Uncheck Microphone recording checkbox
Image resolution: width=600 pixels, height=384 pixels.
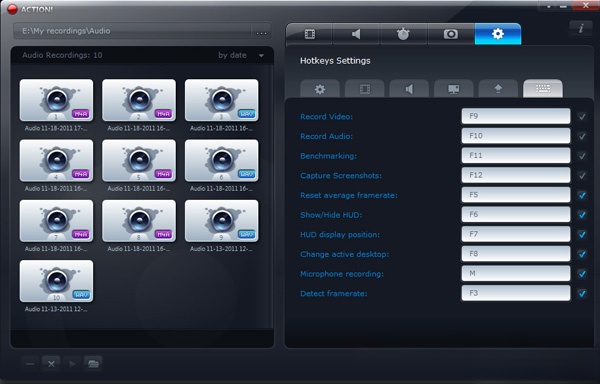pos(582,274)
